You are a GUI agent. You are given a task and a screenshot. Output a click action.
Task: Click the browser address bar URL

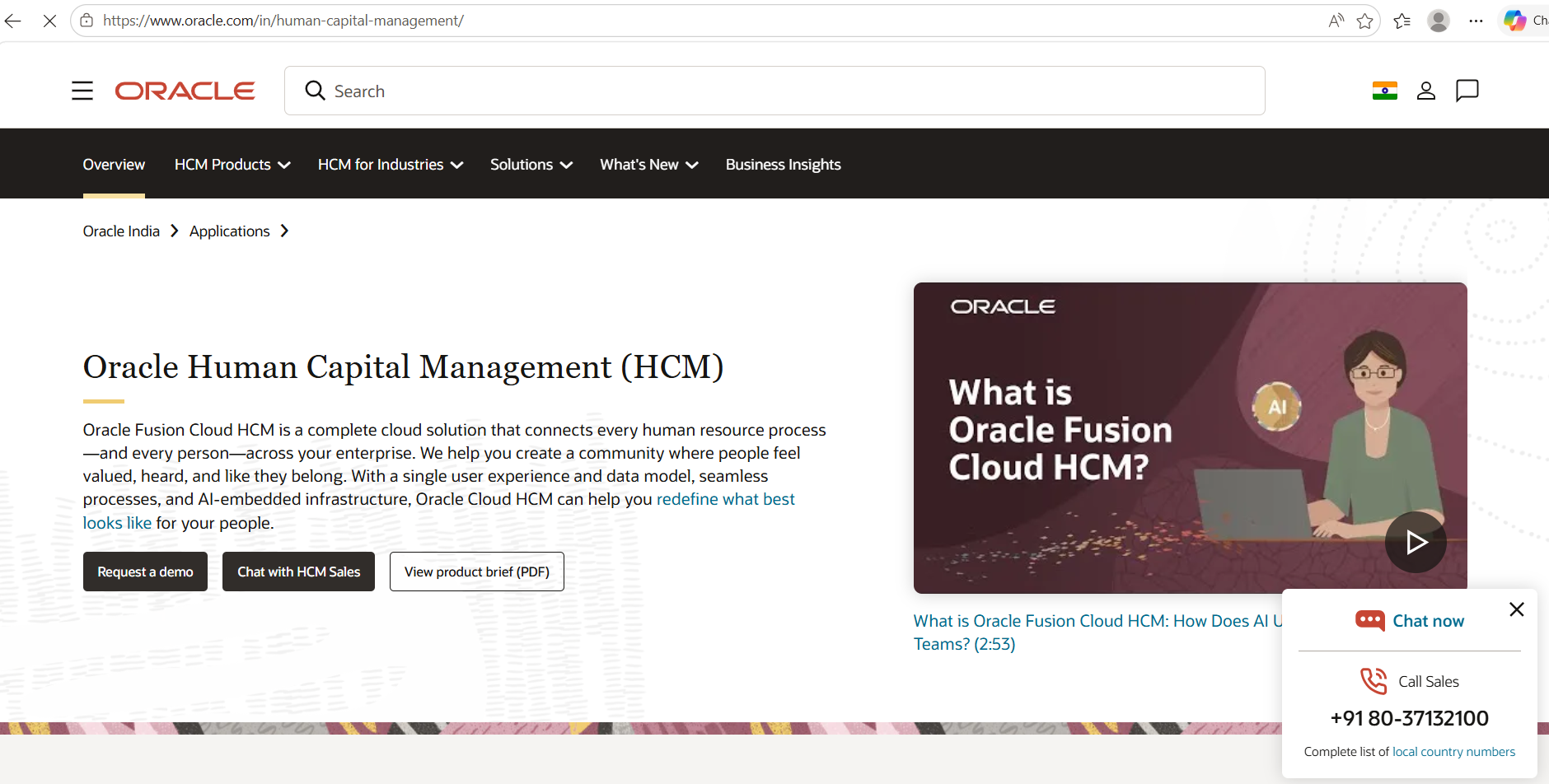(283, 21)
